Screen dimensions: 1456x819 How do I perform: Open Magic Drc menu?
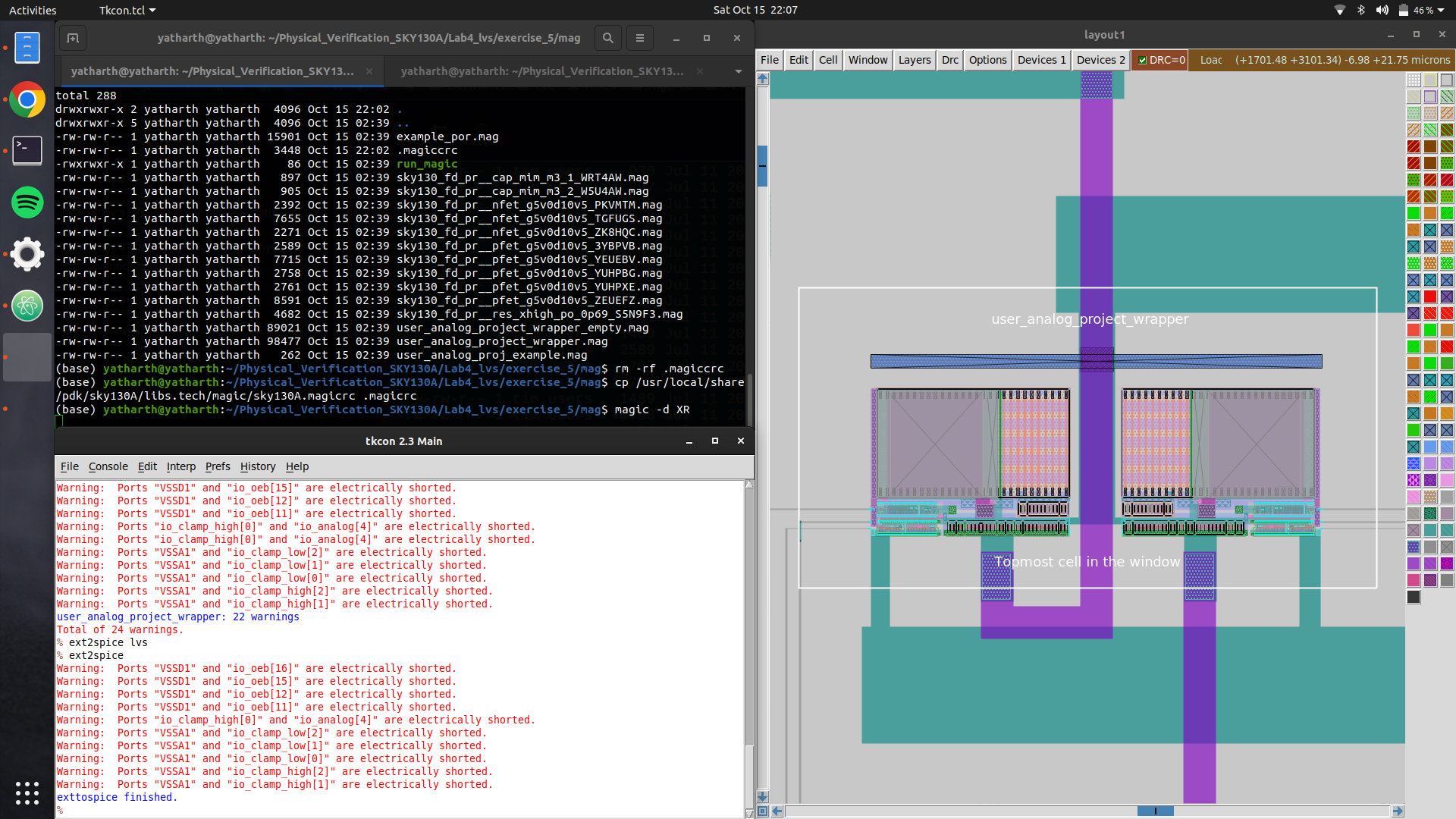[x=950, y=60]
